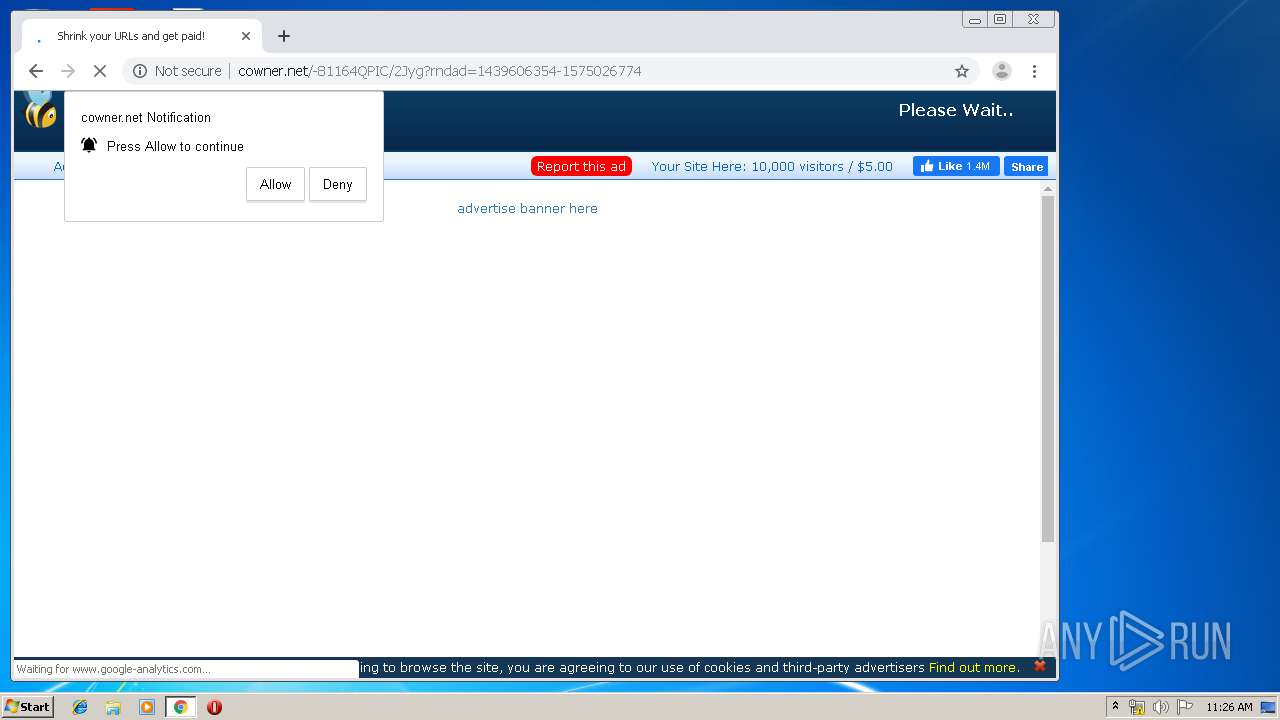
Task: Deny cowner.net notifications
Action: point(338,184)
